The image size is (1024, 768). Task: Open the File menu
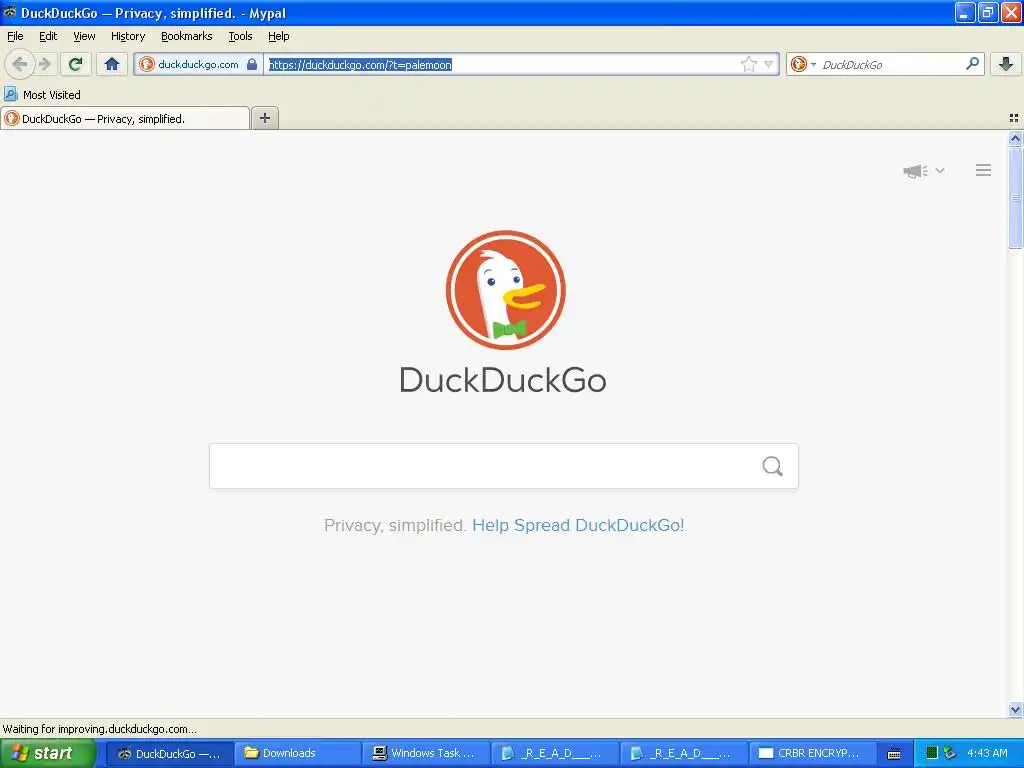point(15,36)
